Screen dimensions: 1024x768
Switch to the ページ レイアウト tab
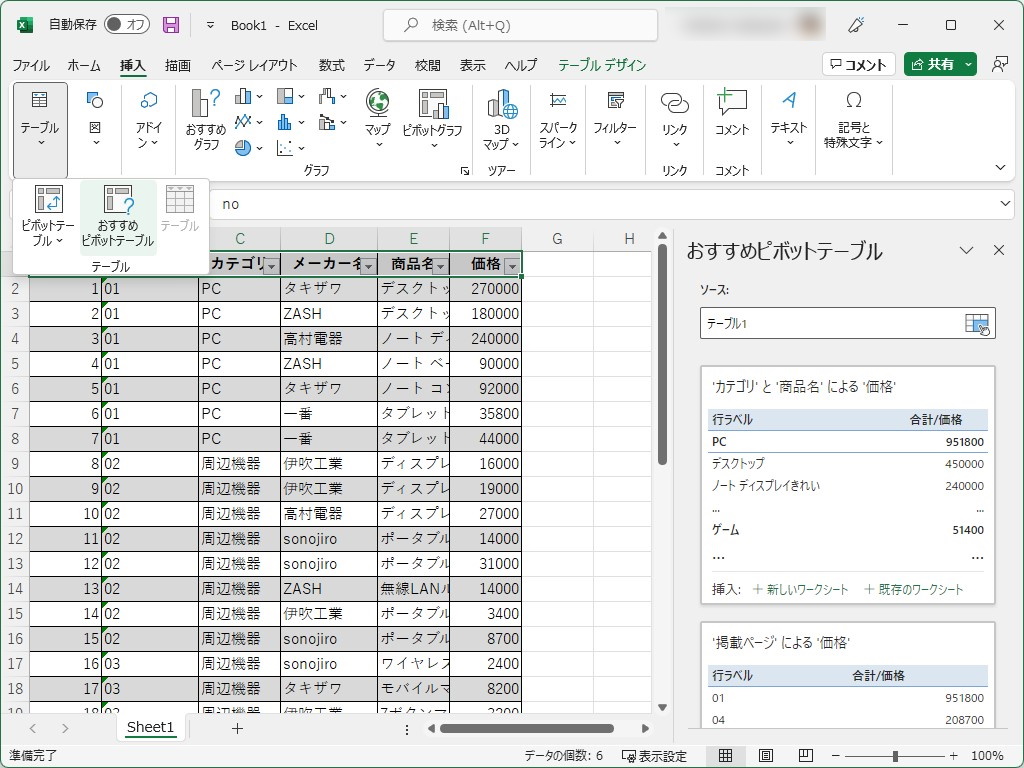254,65
